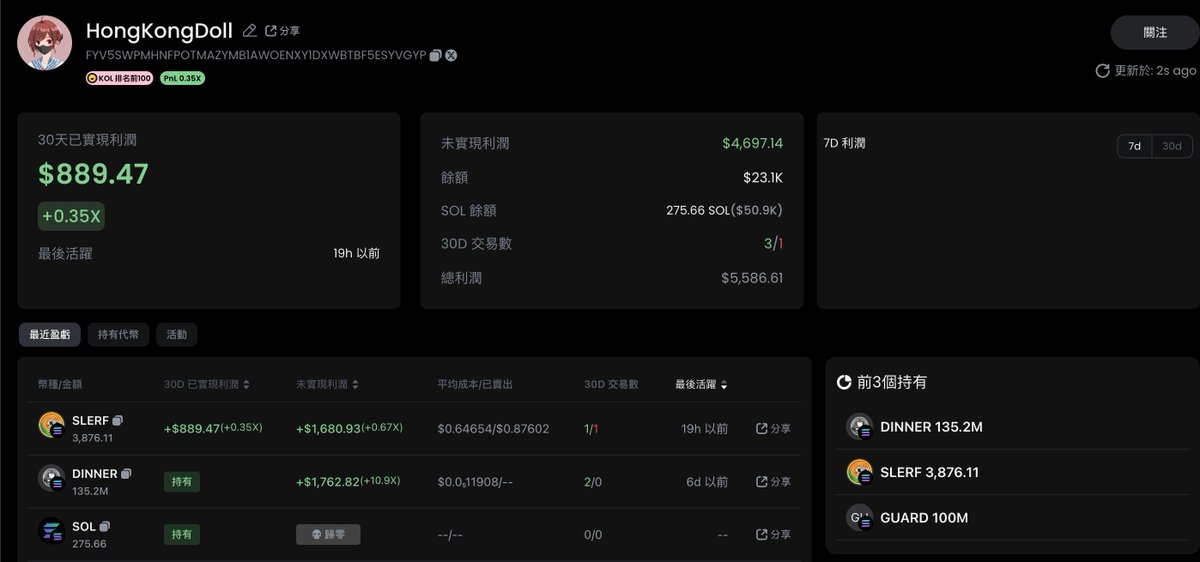Click DINNER unrealized profit +$1,762.82
The height and width of the screenshot is (562, 1200).
[328, 481]
